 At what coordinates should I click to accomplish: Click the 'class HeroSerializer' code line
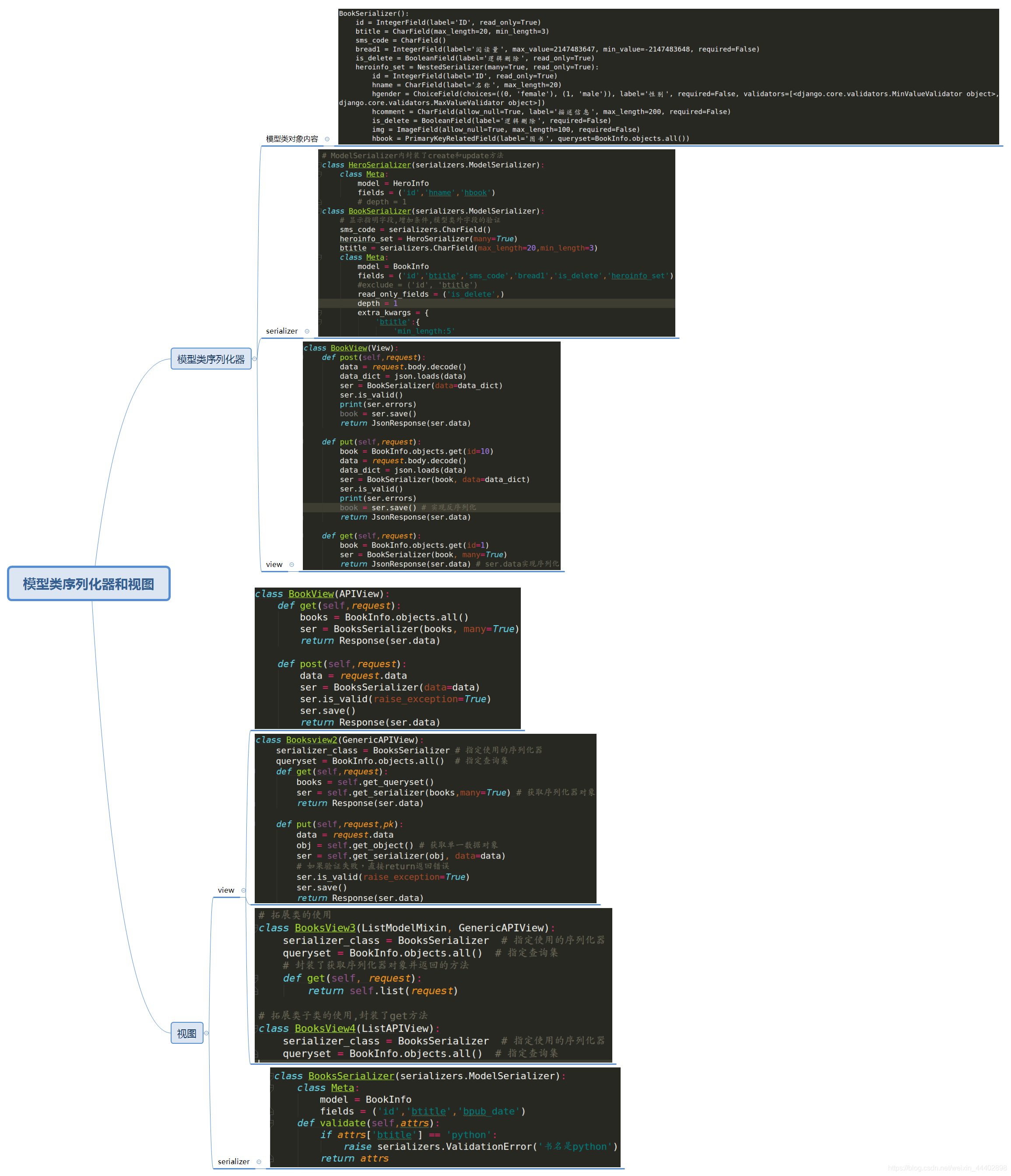(x=433, y=165)
